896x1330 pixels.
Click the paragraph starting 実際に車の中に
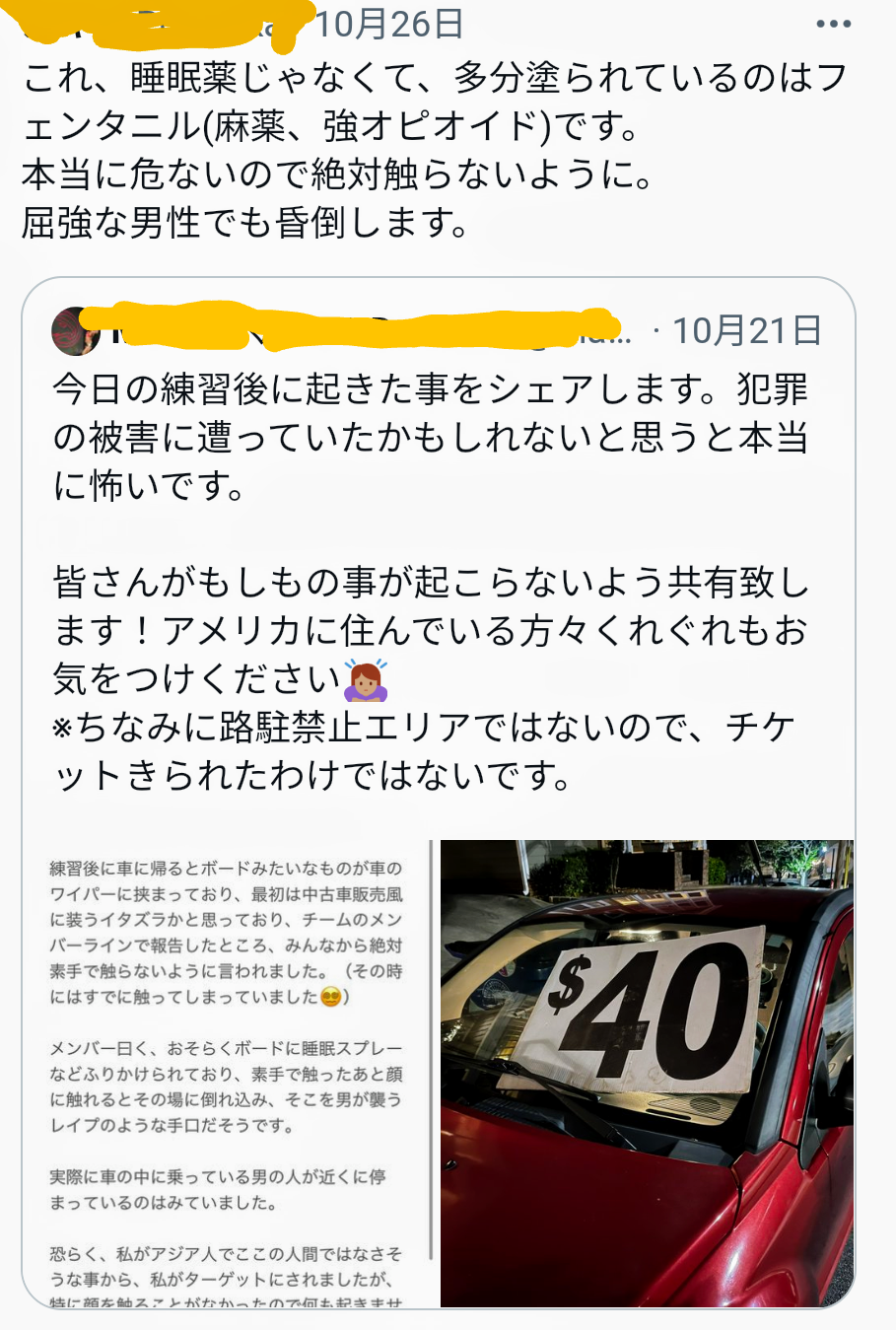(x=217, y=1189)
